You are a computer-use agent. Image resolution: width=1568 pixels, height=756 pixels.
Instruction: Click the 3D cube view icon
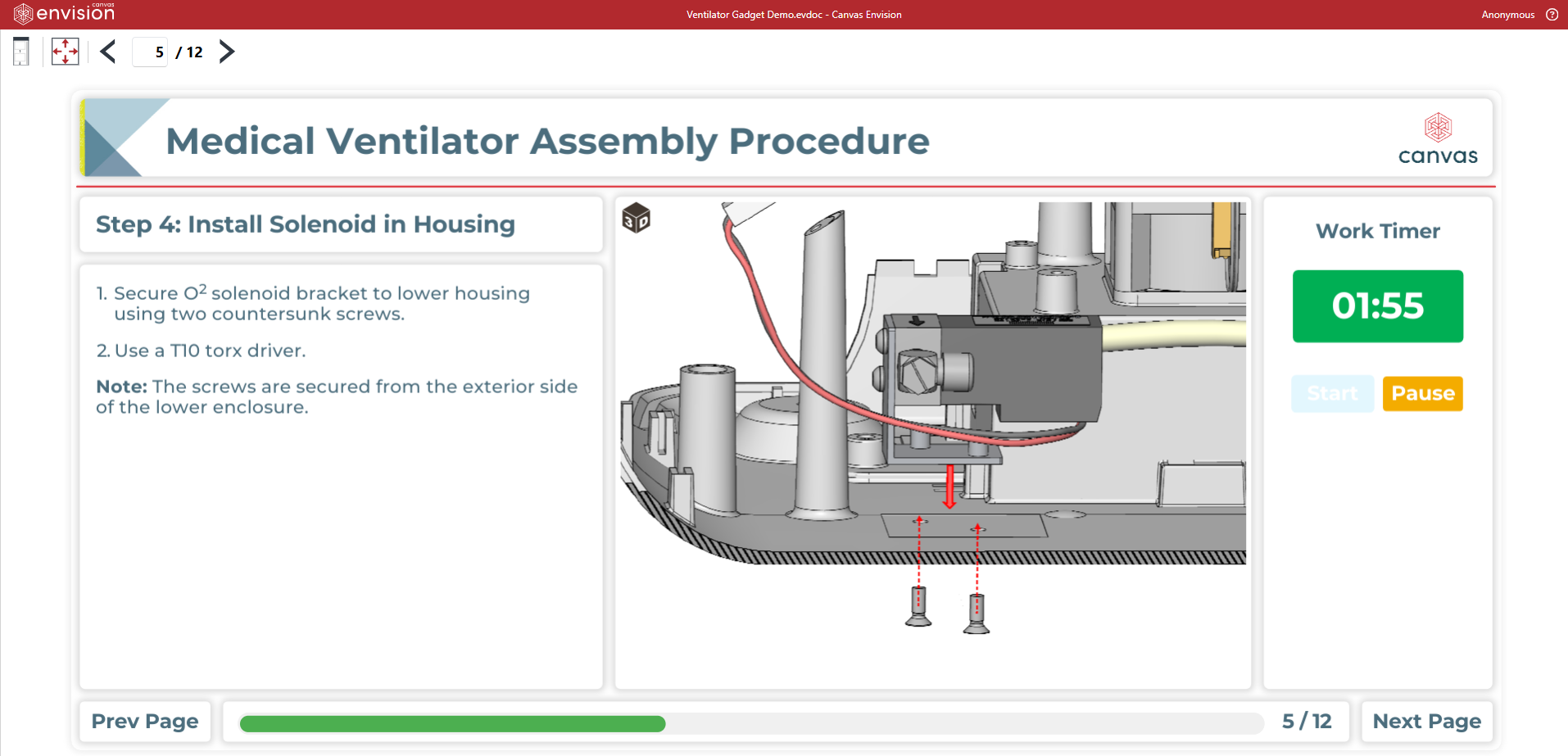click(636, 219)
